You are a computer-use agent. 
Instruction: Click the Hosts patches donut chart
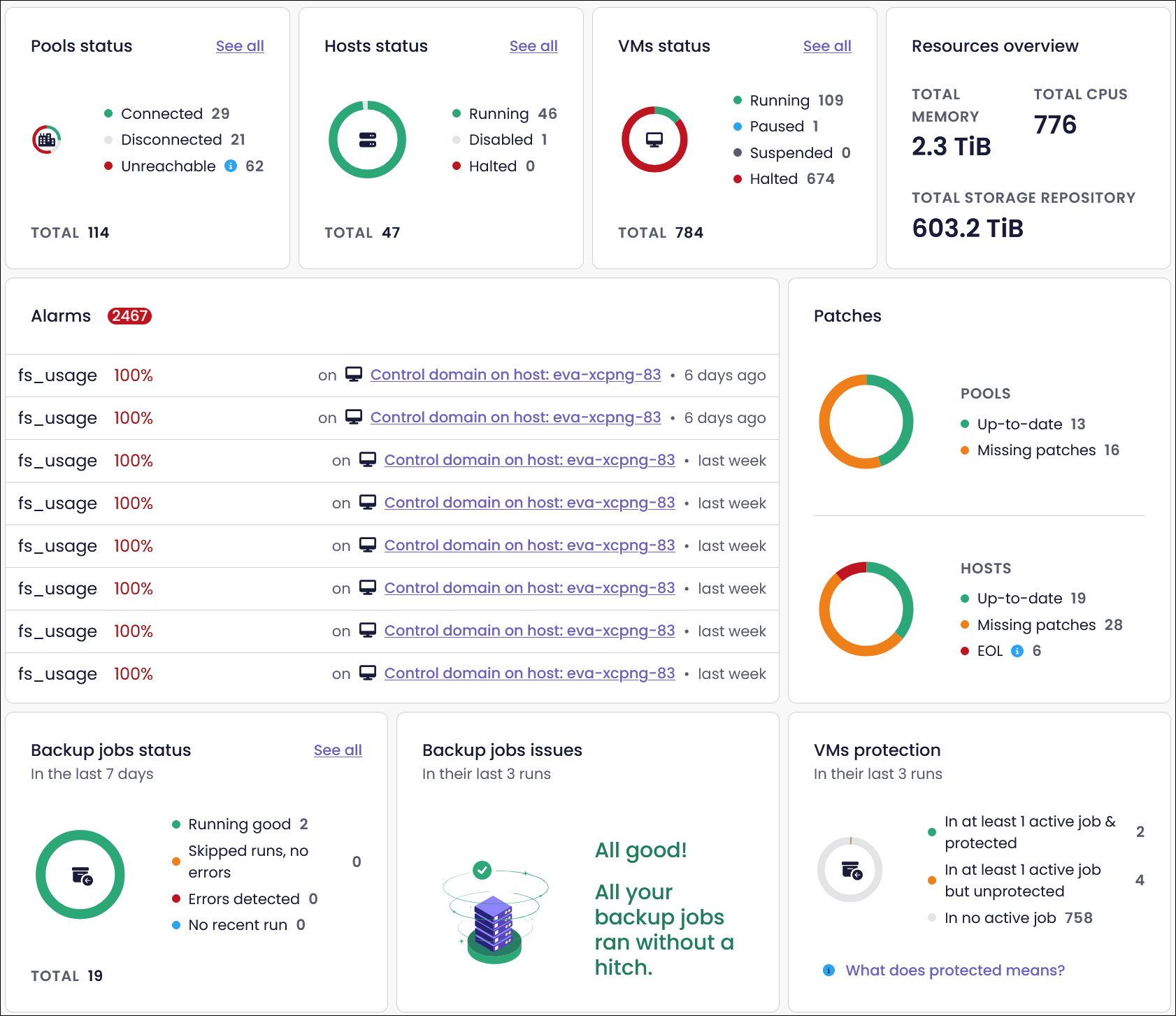pos(866,609)
